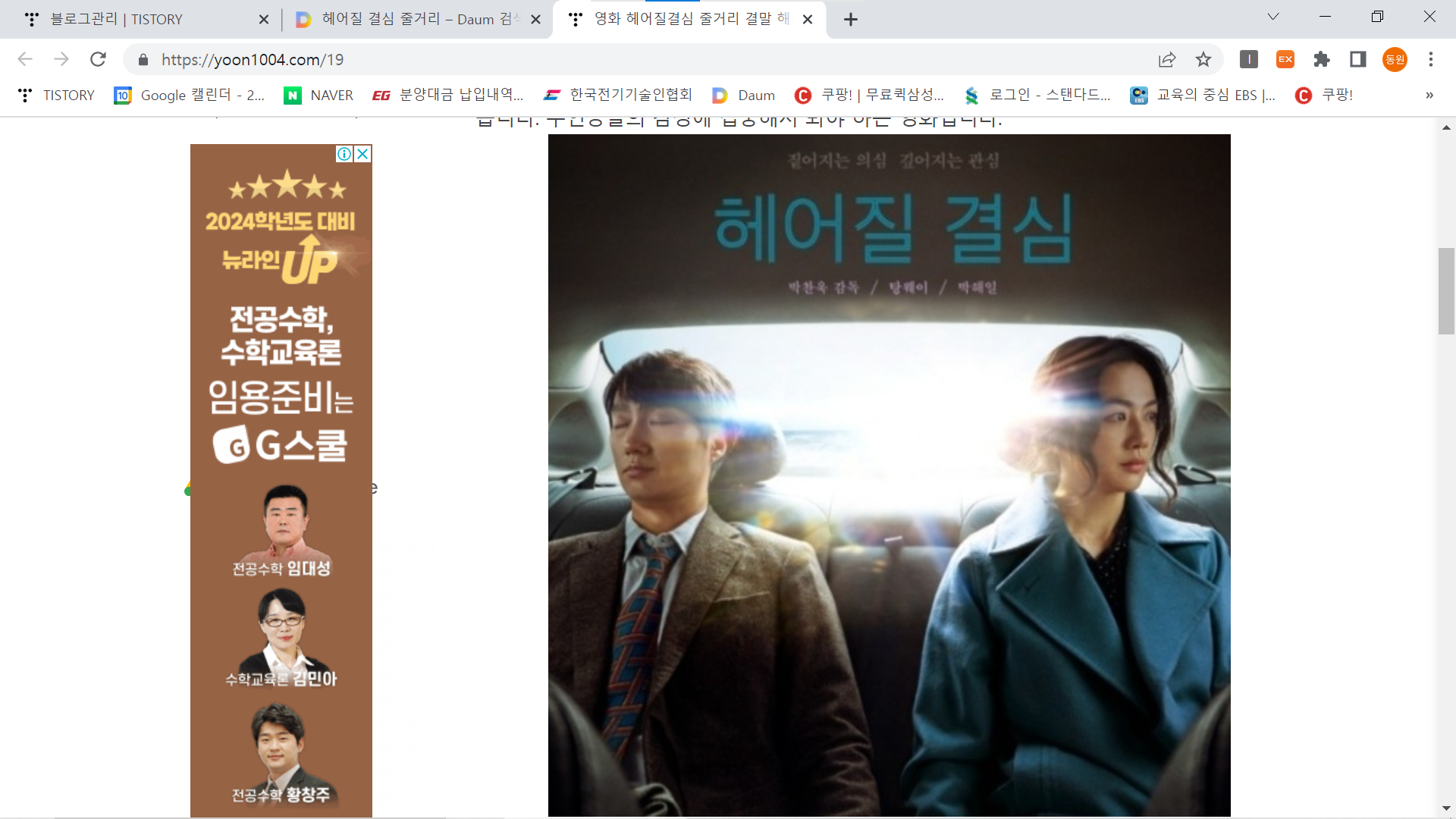
Task: Open the Google 캘린더 bookmark
Action: click(190, 96)
